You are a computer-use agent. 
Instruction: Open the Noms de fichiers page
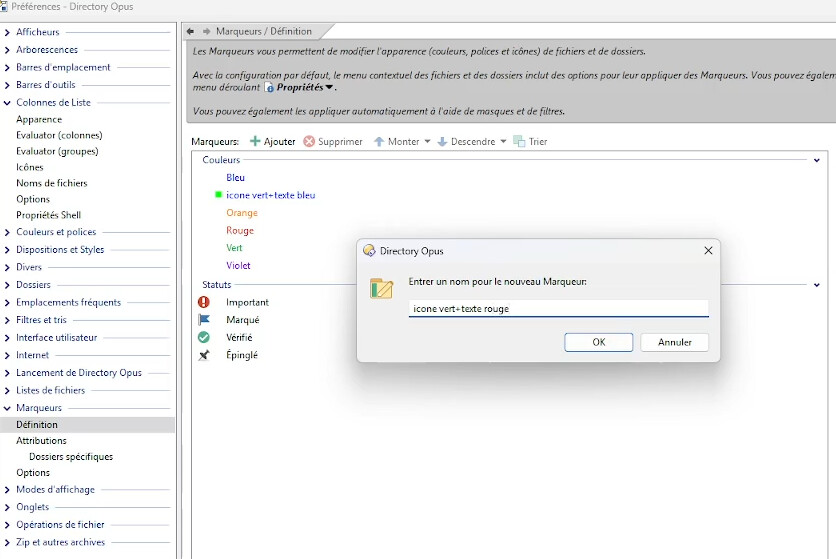52,183
